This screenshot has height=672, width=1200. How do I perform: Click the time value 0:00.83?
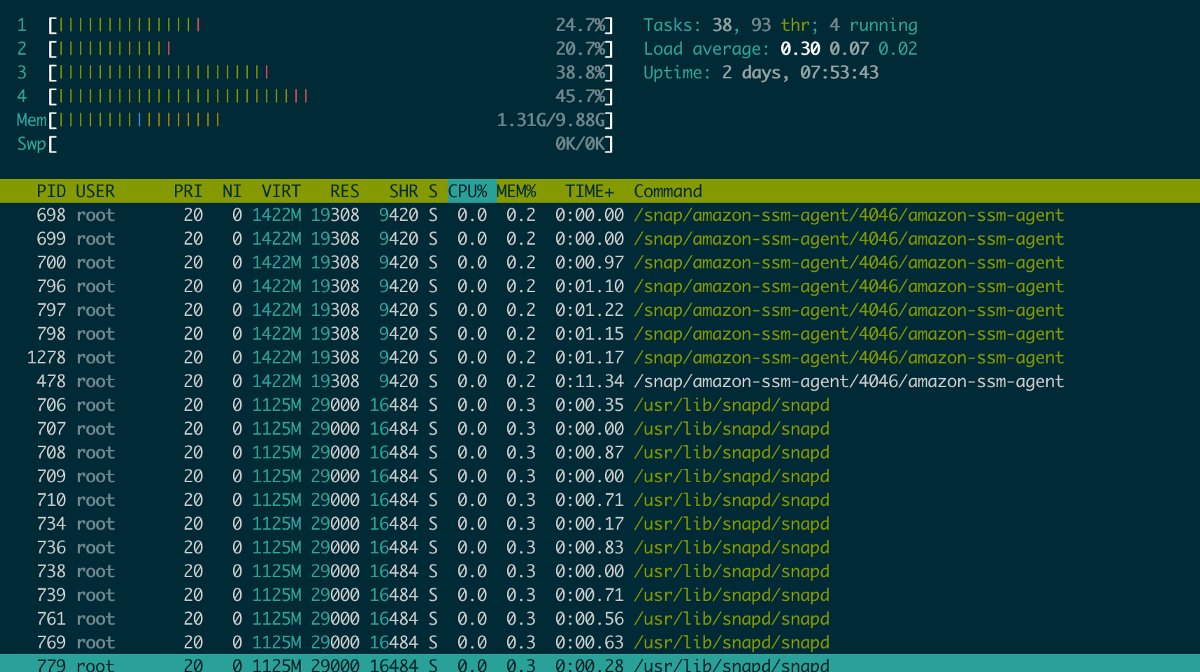click(590, 547)
